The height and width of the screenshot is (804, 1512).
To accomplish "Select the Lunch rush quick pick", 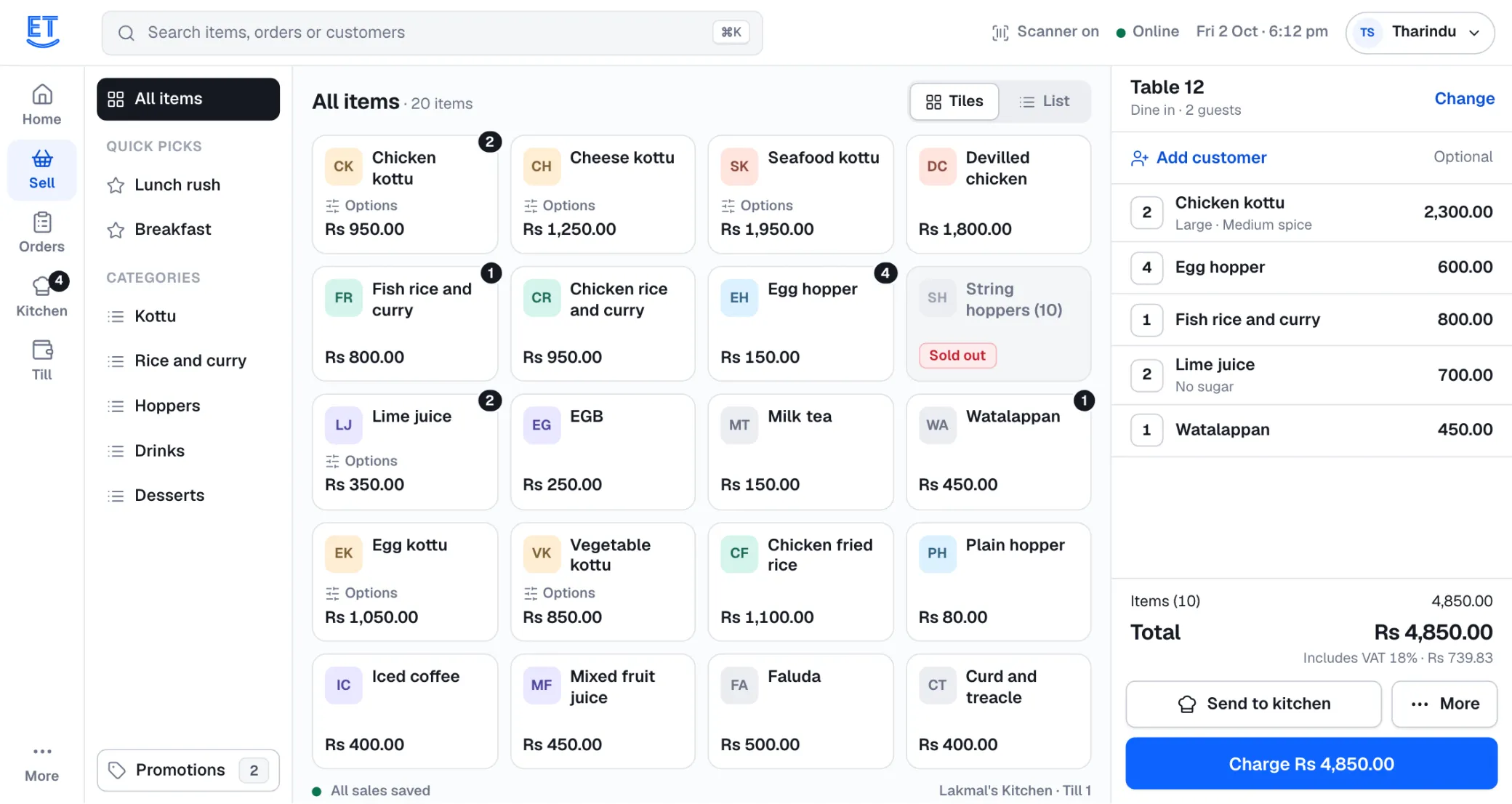I will (188, 185).
